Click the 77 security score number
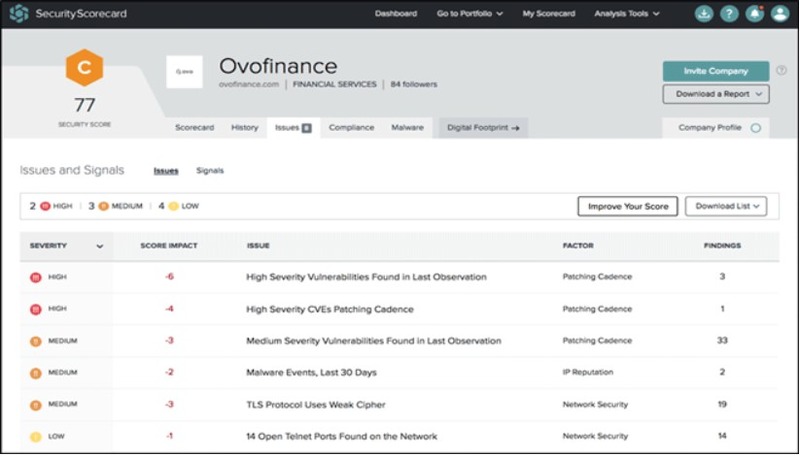 click(85, 106)
